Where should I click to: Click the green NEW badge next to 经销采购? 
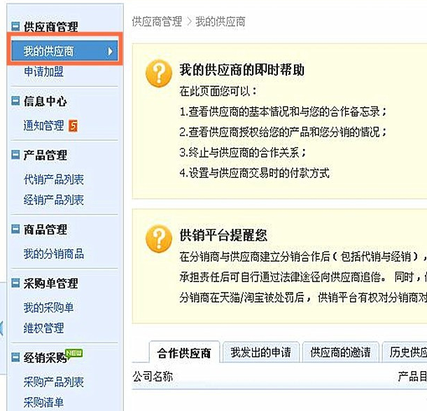74,353
